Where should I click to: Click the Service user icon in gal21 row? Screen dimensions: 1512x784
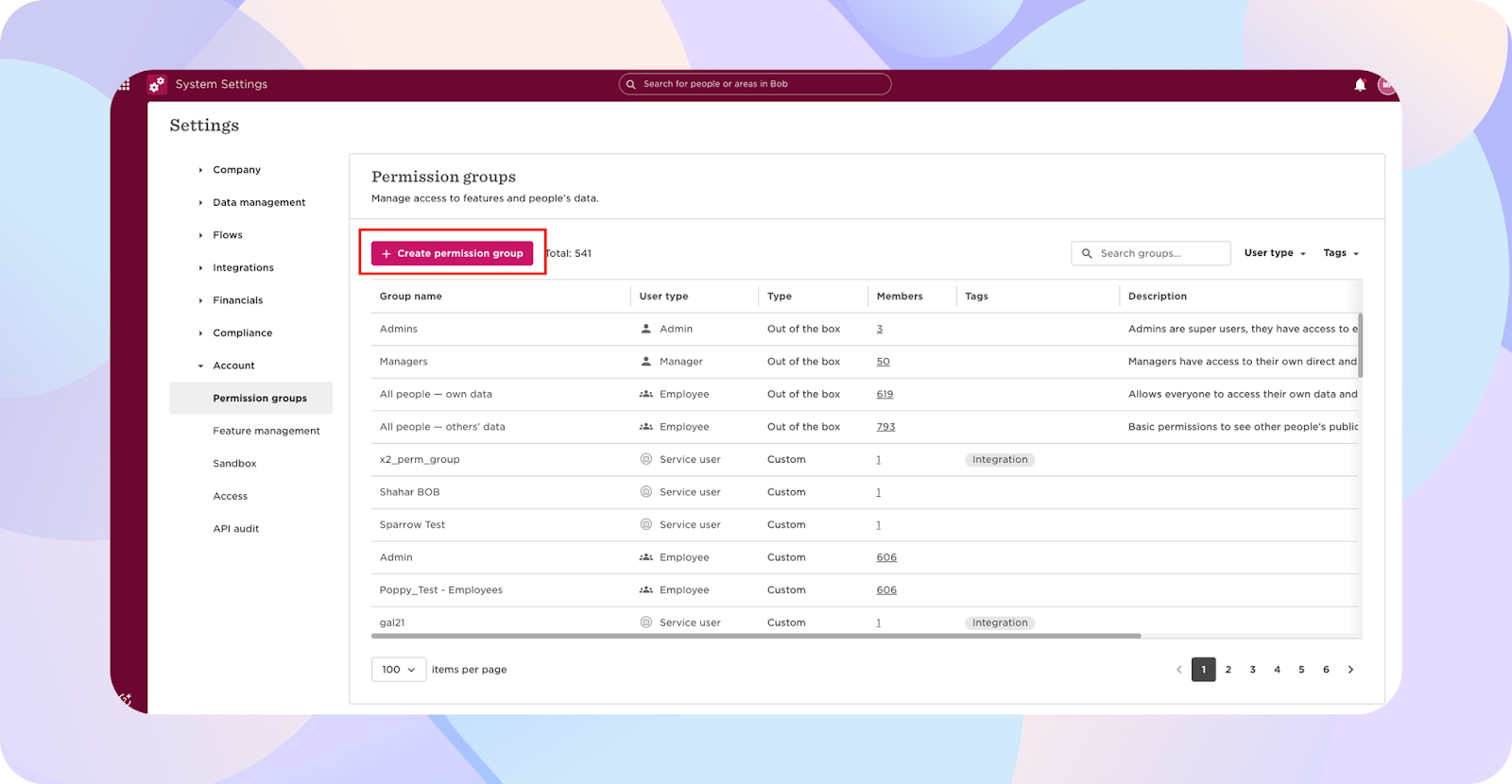(x=646, y=622)
